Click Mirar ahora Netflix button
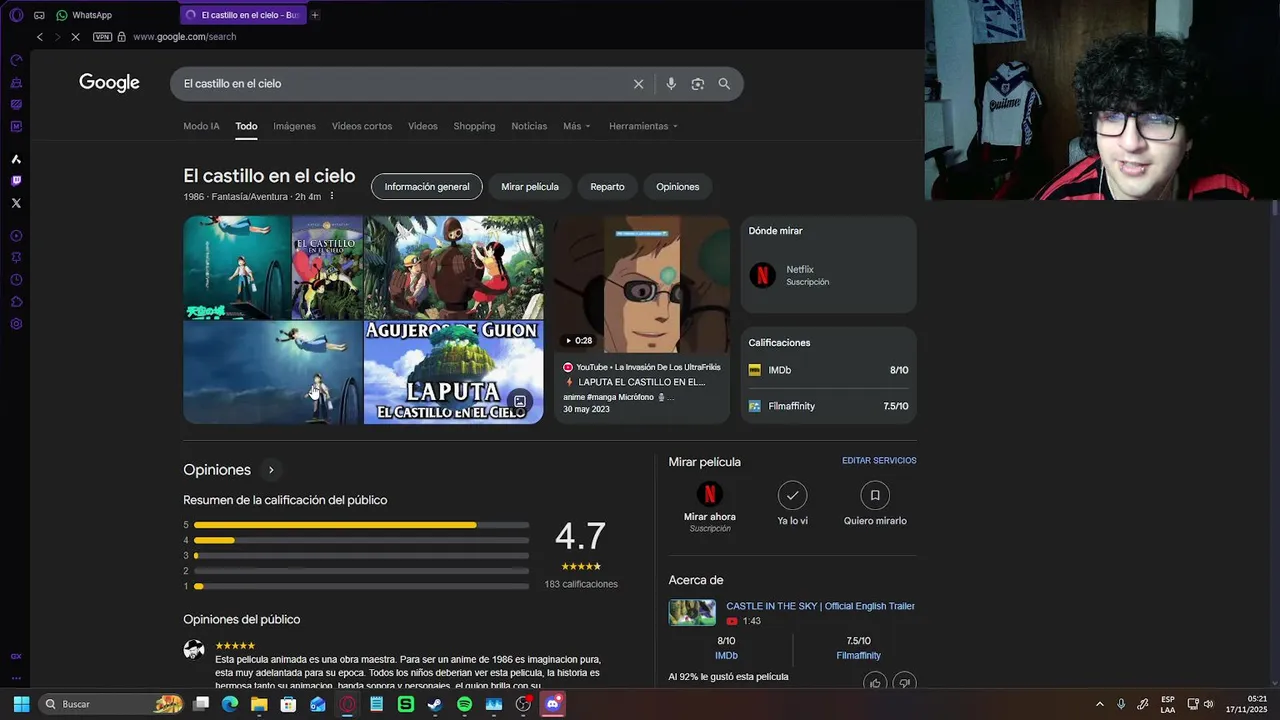 click(x=709, y=505)
